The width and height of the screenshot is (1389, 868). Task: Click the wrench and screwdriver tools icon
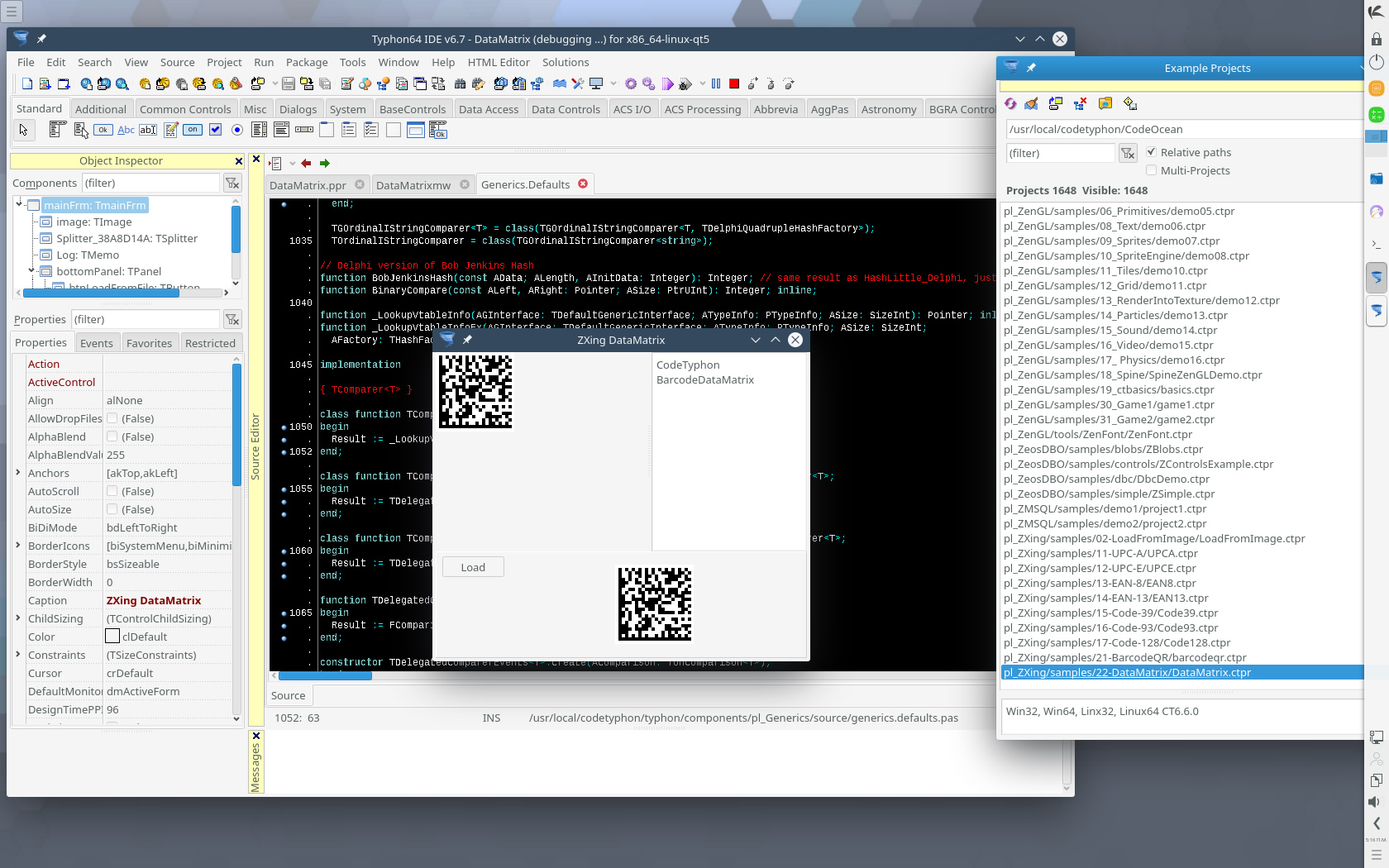click(578, 83)
